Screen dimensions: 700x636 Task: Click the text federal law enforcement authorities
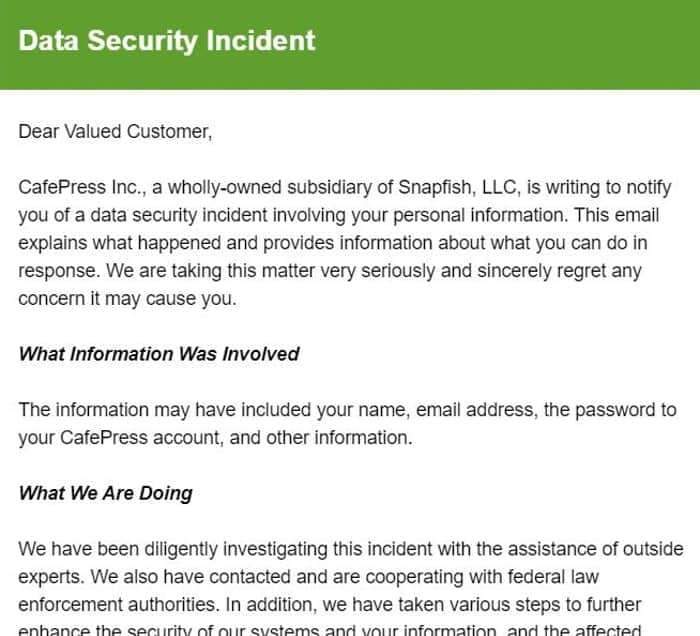[x=308, y=590]
